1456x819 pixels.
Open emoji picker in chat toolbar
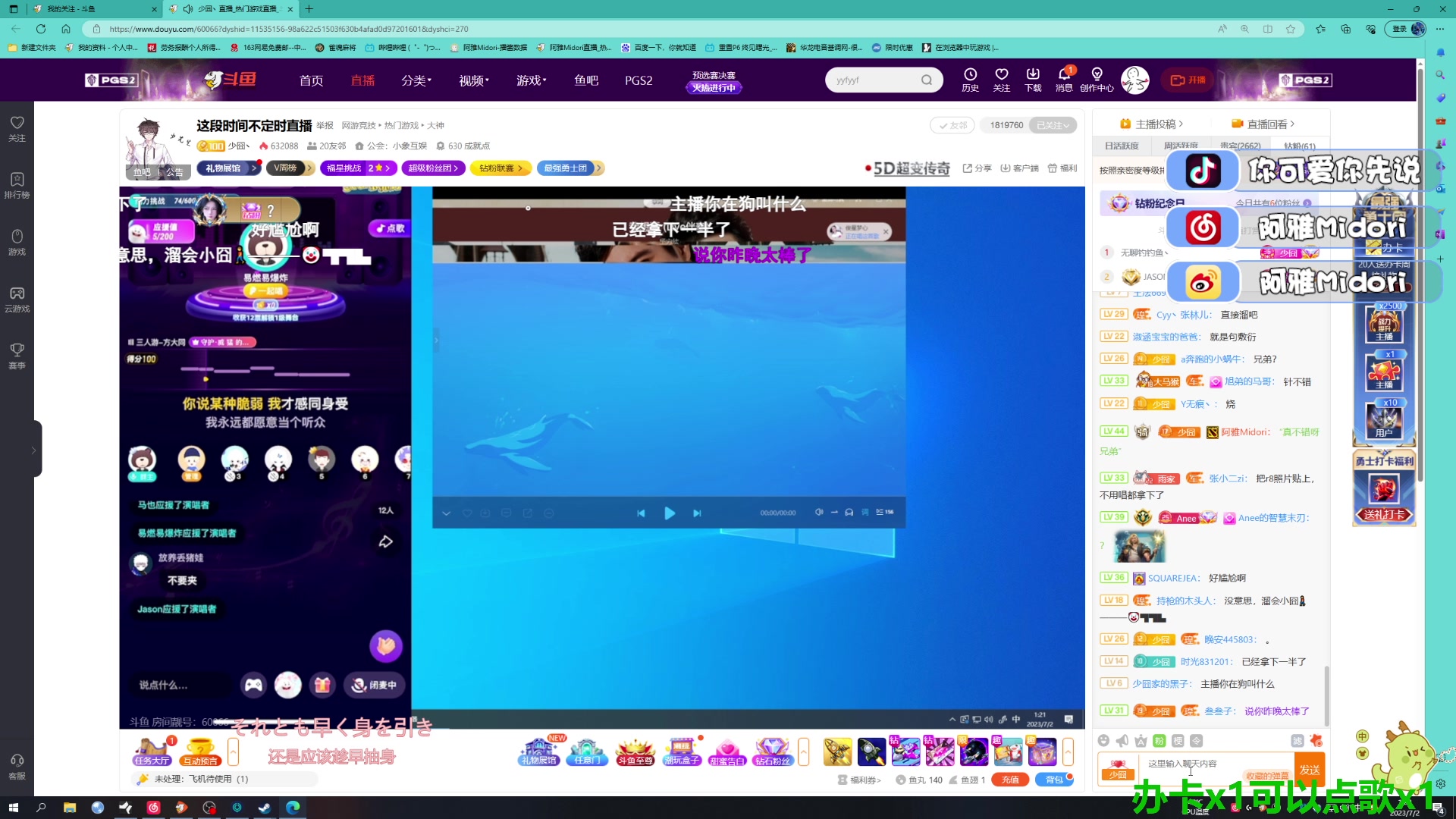(1103, 741)
